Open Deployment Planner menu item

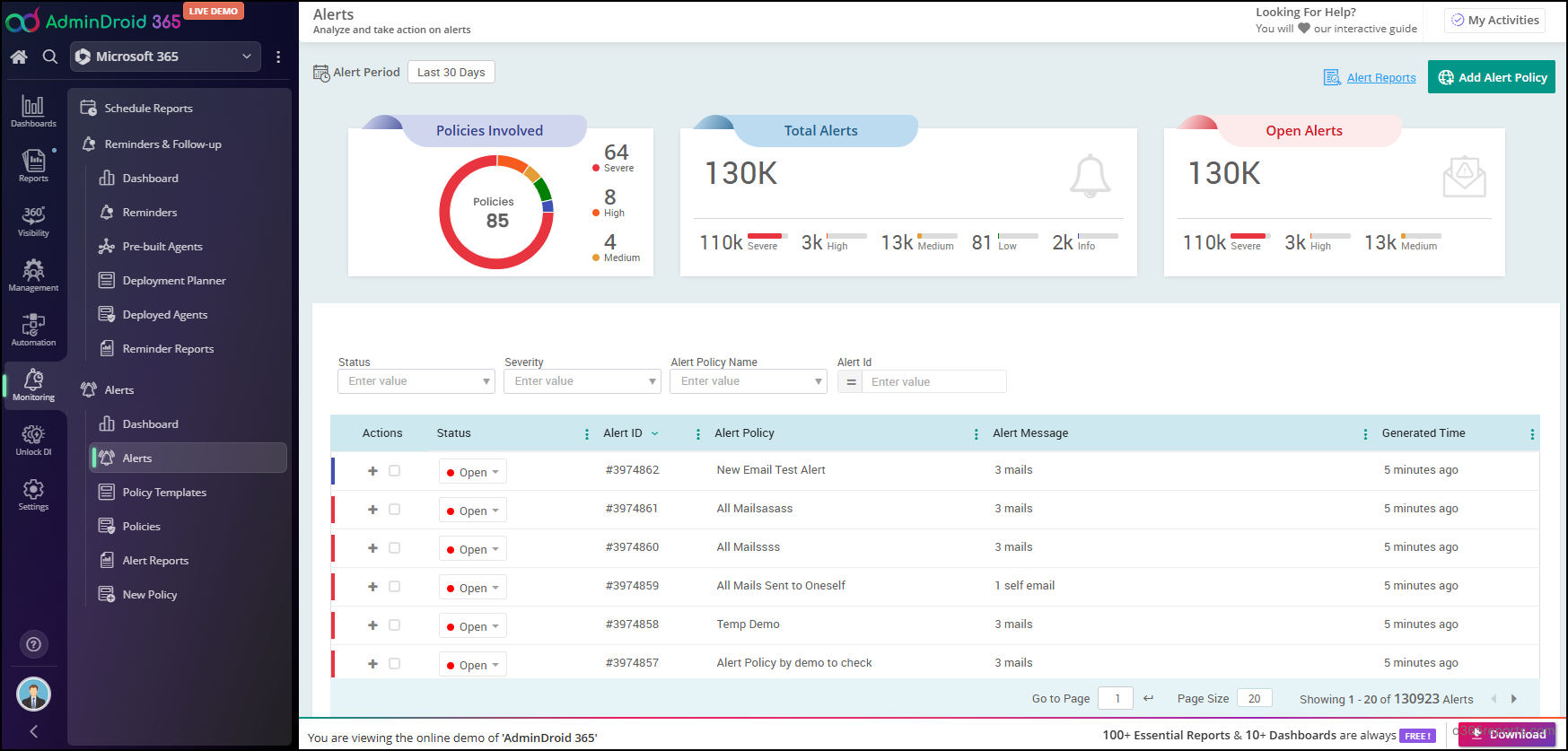[174, 281]
